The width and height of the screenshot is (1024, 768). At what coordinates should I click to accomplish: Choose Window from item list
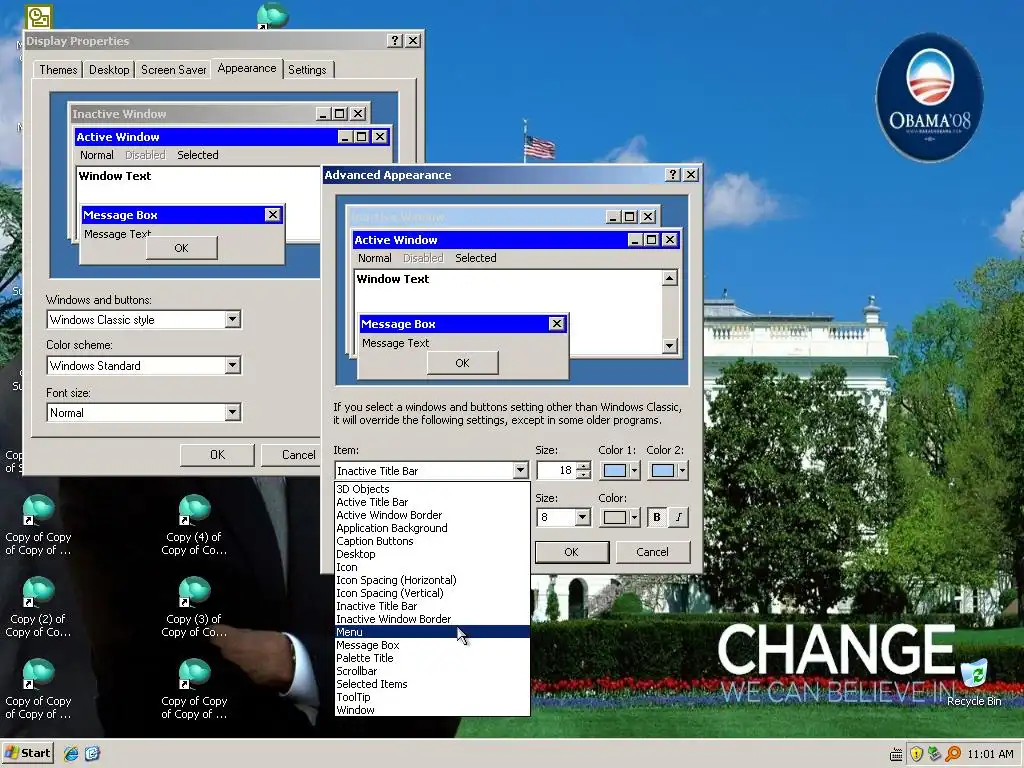[x=432, y=710]
